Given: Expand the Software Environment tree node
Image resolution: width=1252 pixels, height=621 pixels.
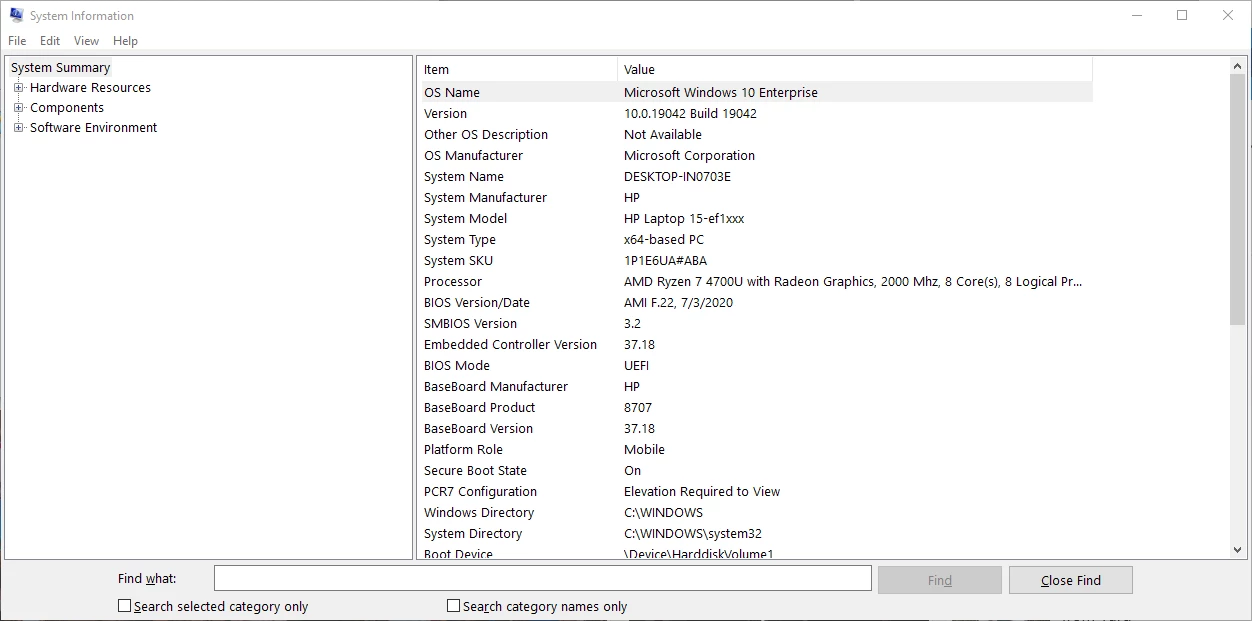Looking at the screenshot, I should tap(18, 128).
